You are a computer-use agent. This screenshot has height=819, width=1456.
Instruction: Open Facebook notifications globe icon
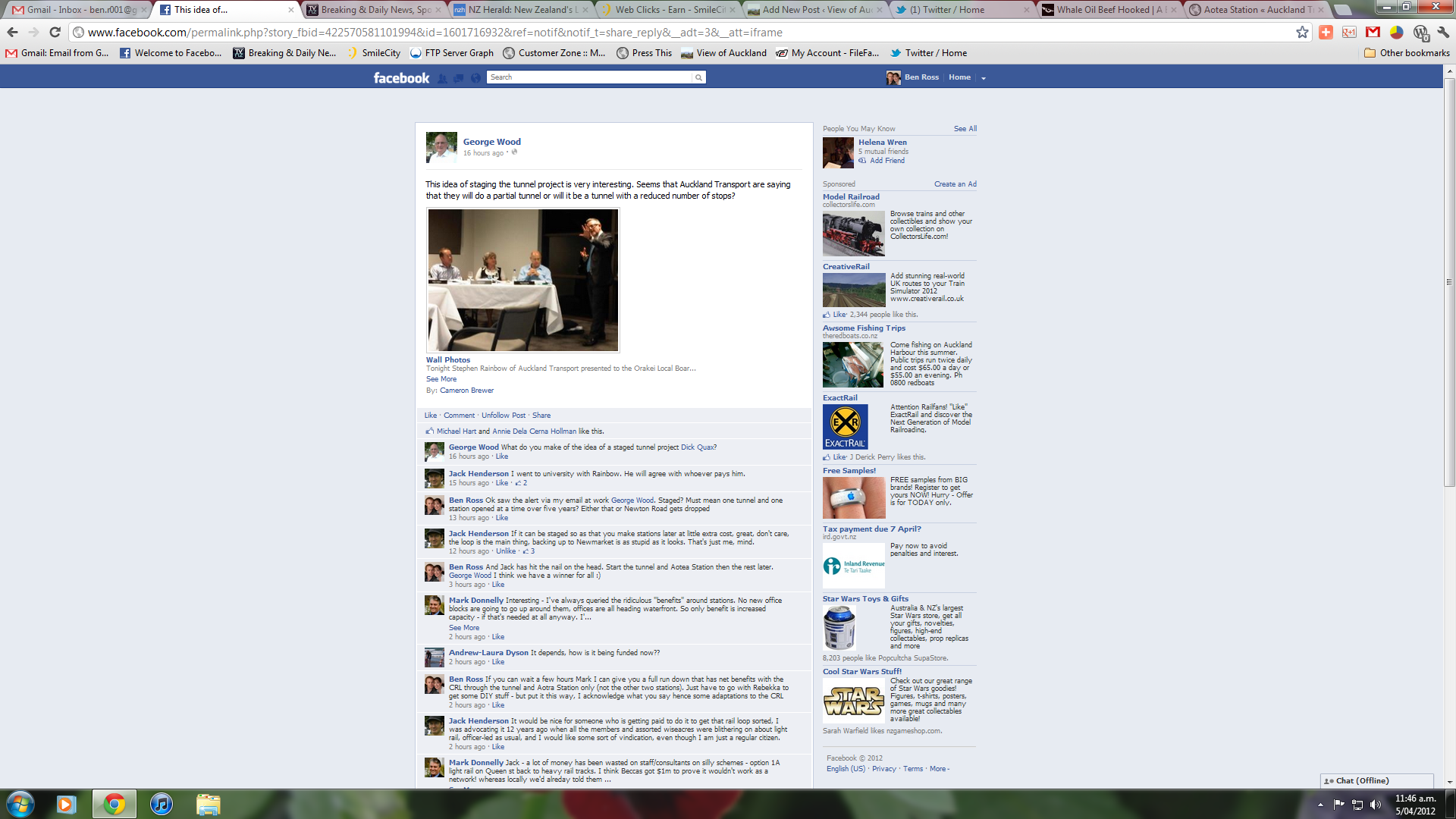click(475, 78)
